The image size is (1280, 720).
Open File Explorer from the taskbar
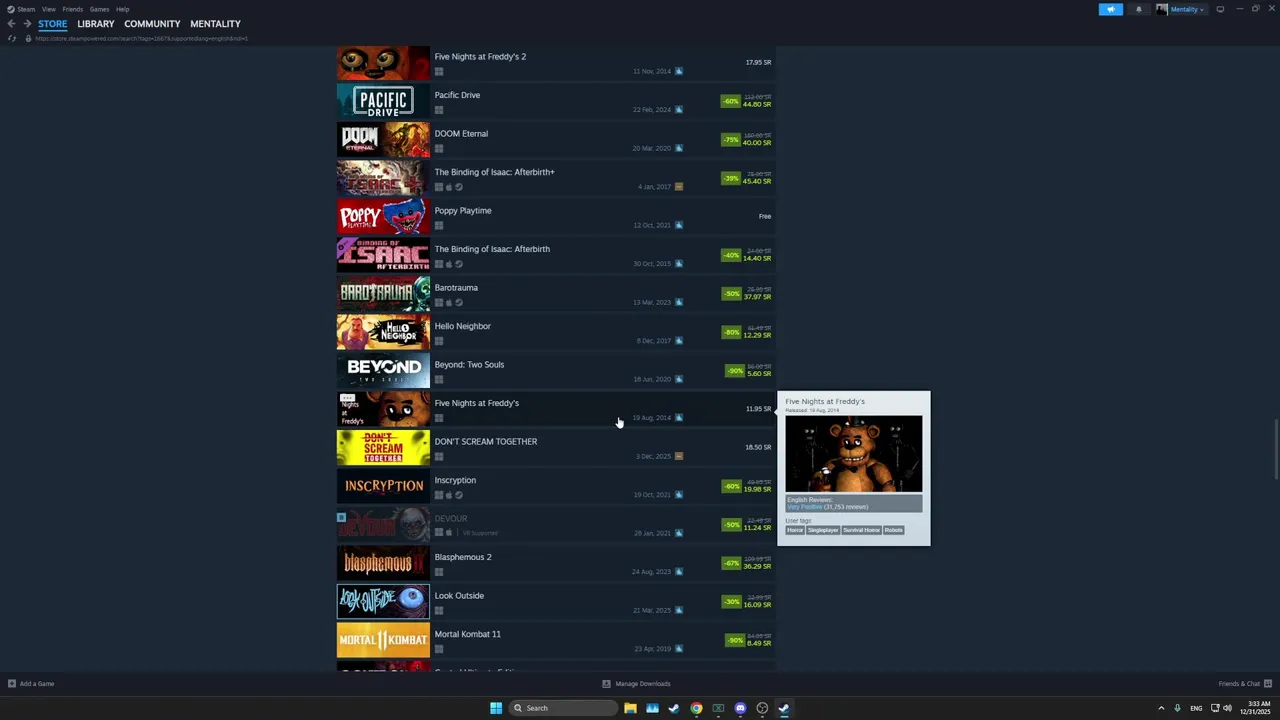(x=630, y=708)
